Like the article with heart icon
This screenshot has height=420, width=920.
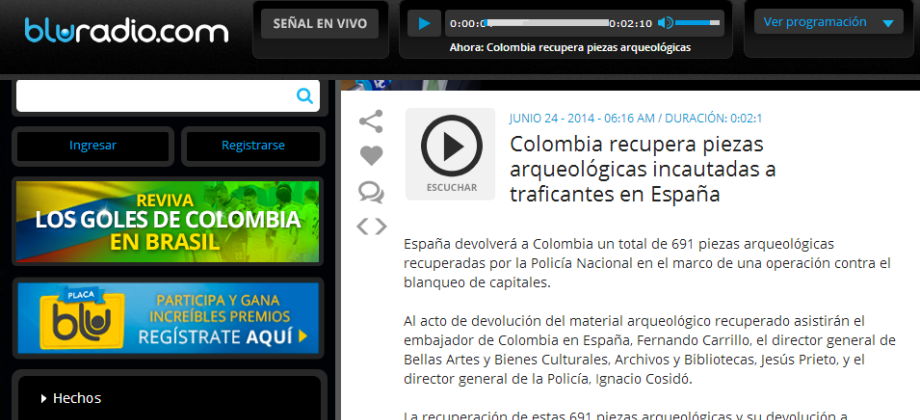pos(371,155)
